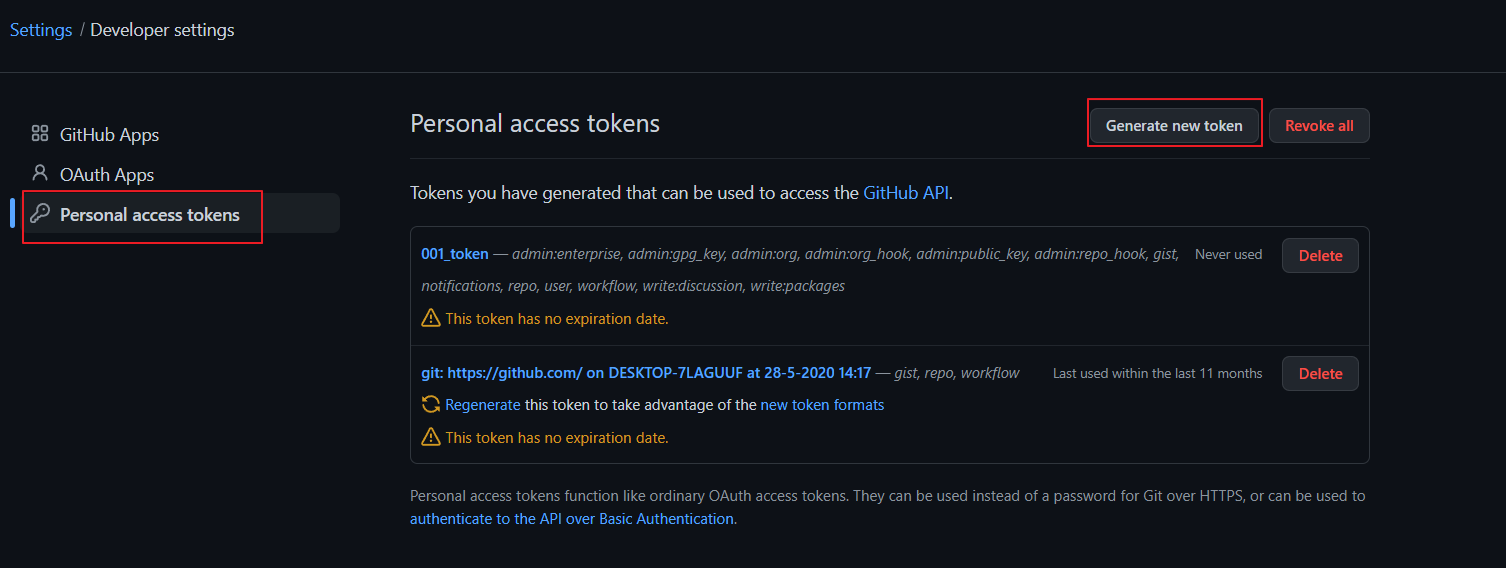Select Personal access tokens sidebar item
The width and height of the screenshot is (1506, 568).
(x=150, y=214)
